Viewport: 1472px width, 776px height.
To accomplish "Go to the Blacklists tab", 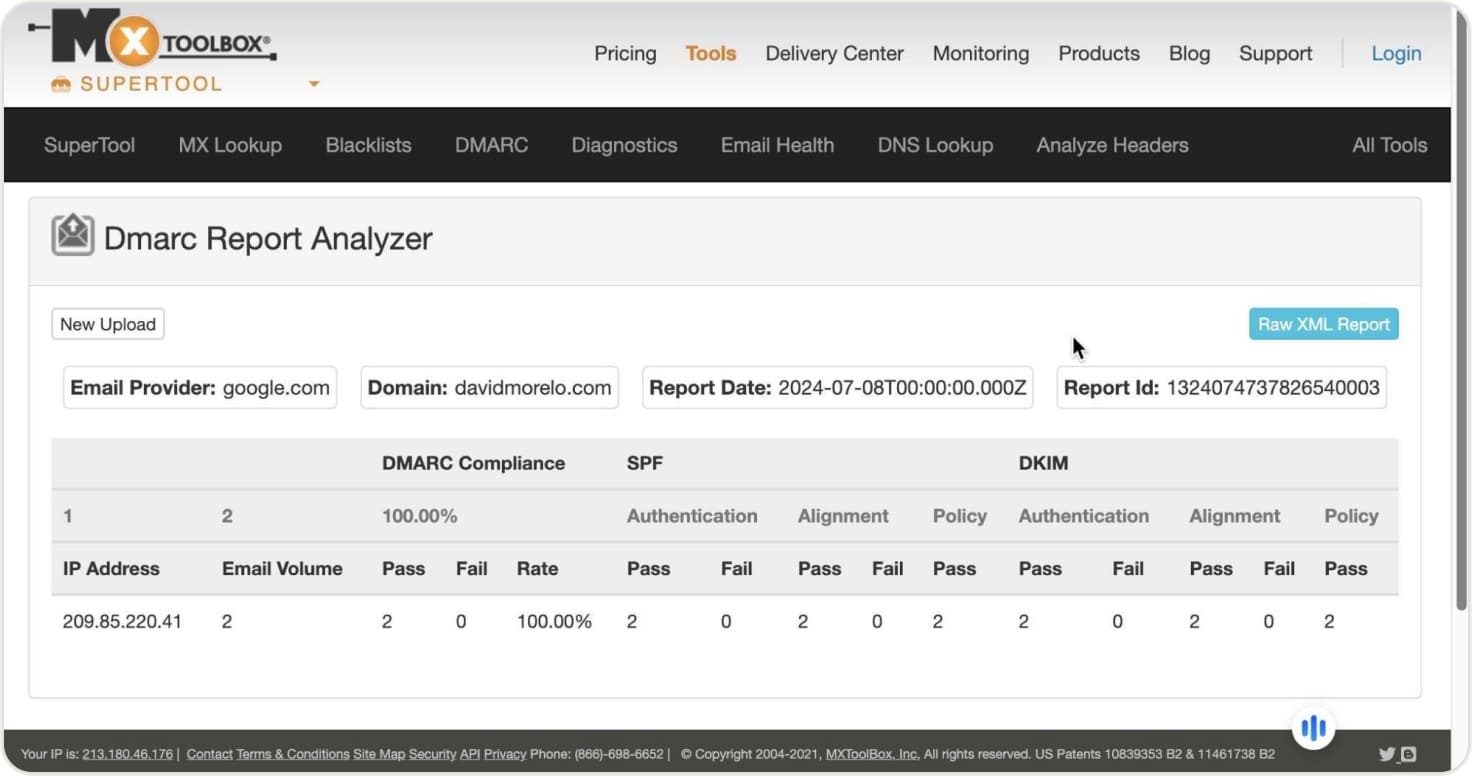I will 368,145.
